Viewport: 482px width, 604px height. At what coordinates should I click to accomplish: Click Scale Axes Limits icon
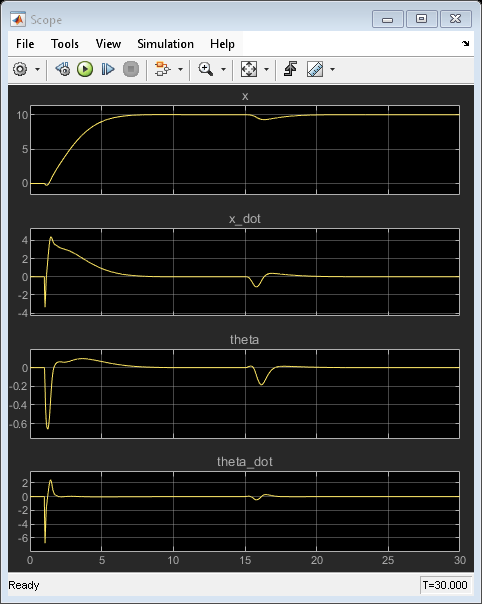click(x=249, y=69)
